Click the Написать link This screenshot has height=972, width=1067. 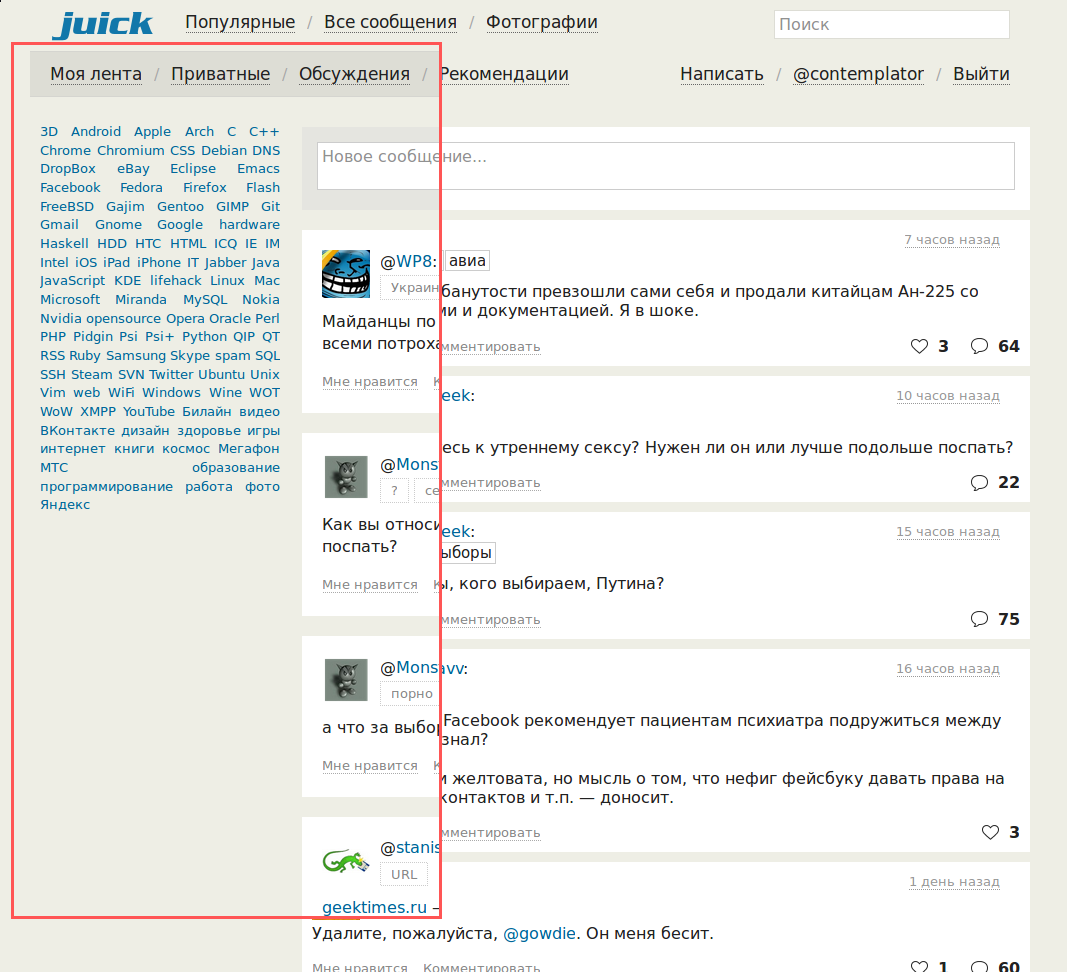click(722, 74)
